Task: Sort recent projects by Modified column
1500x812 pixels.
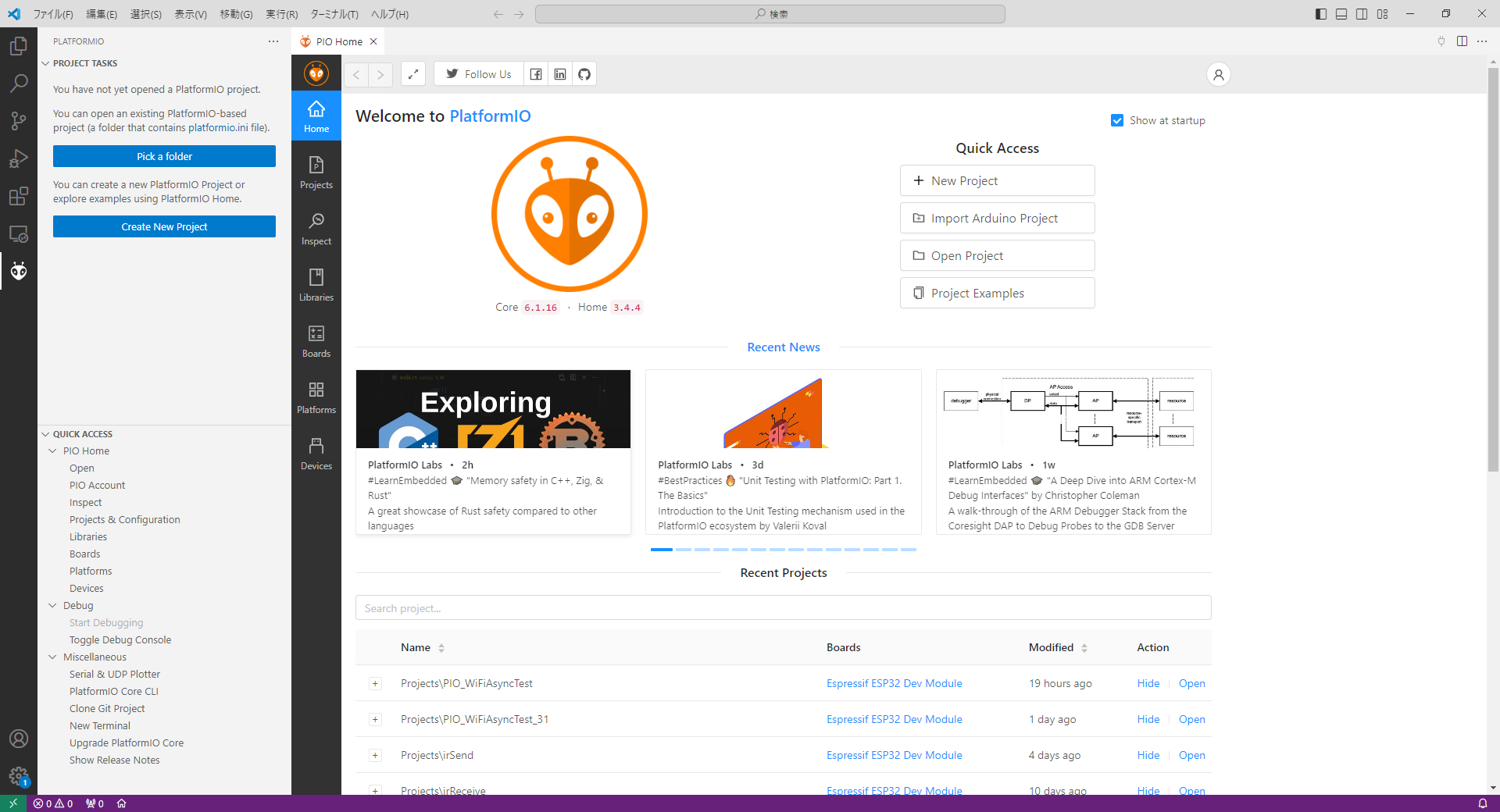Action: [x=1058, y=647]
